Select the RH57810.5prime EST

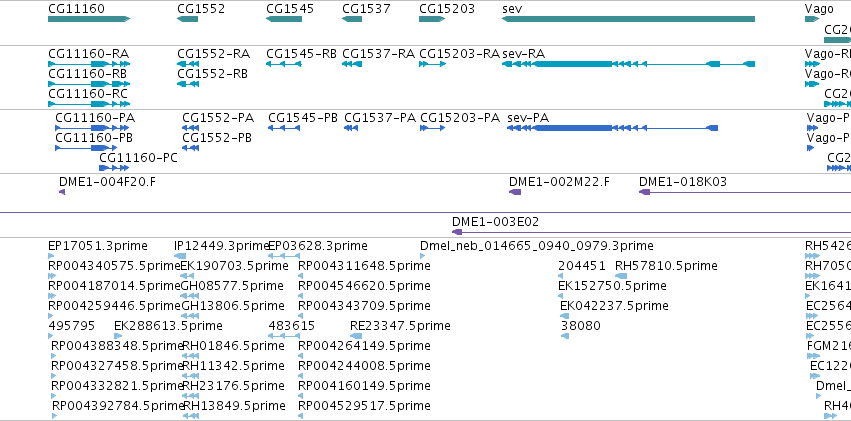point(621,276)
